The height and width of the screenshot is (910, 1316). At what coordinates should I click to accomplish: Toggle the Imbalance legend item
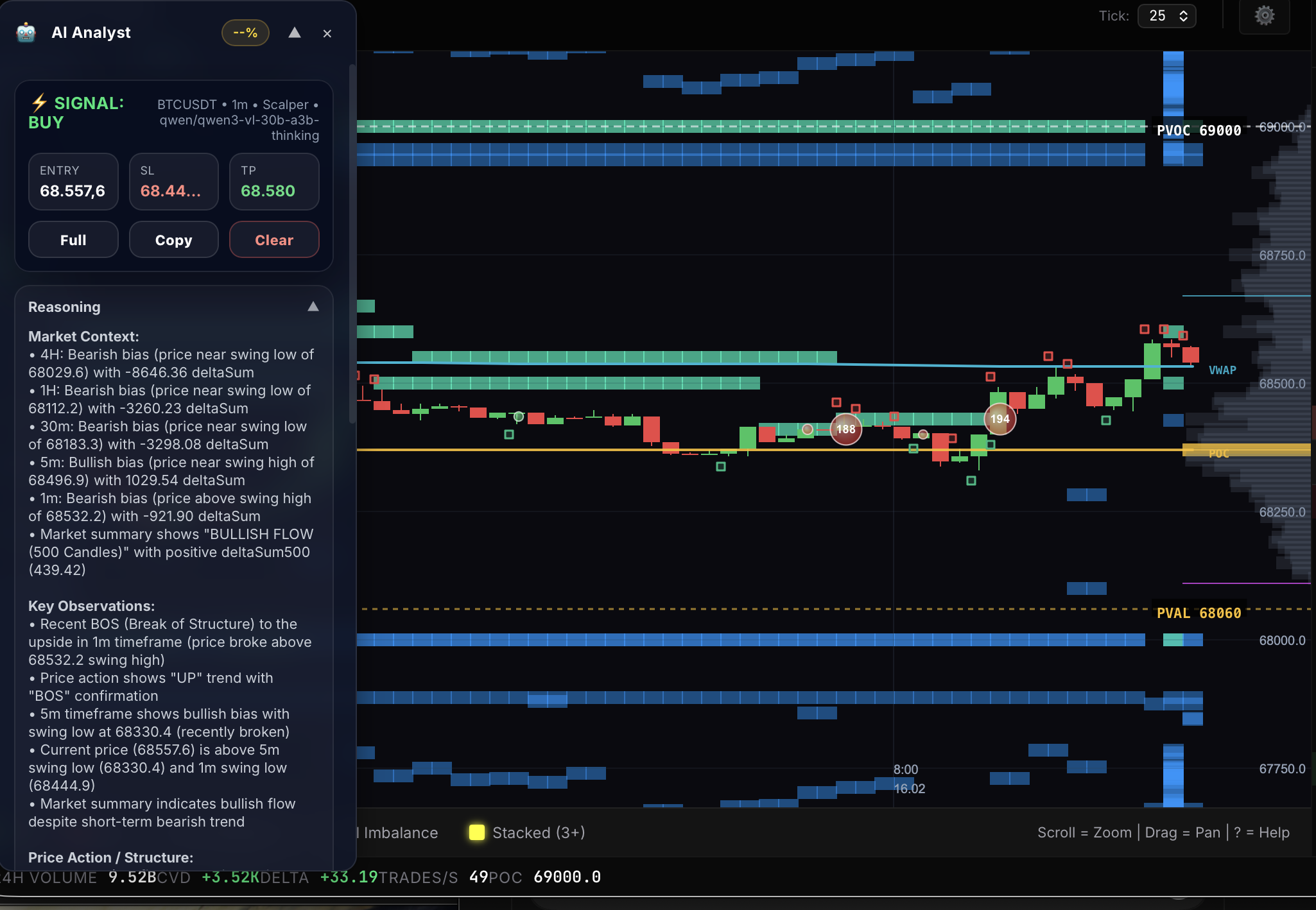click(x=398, y=832)
